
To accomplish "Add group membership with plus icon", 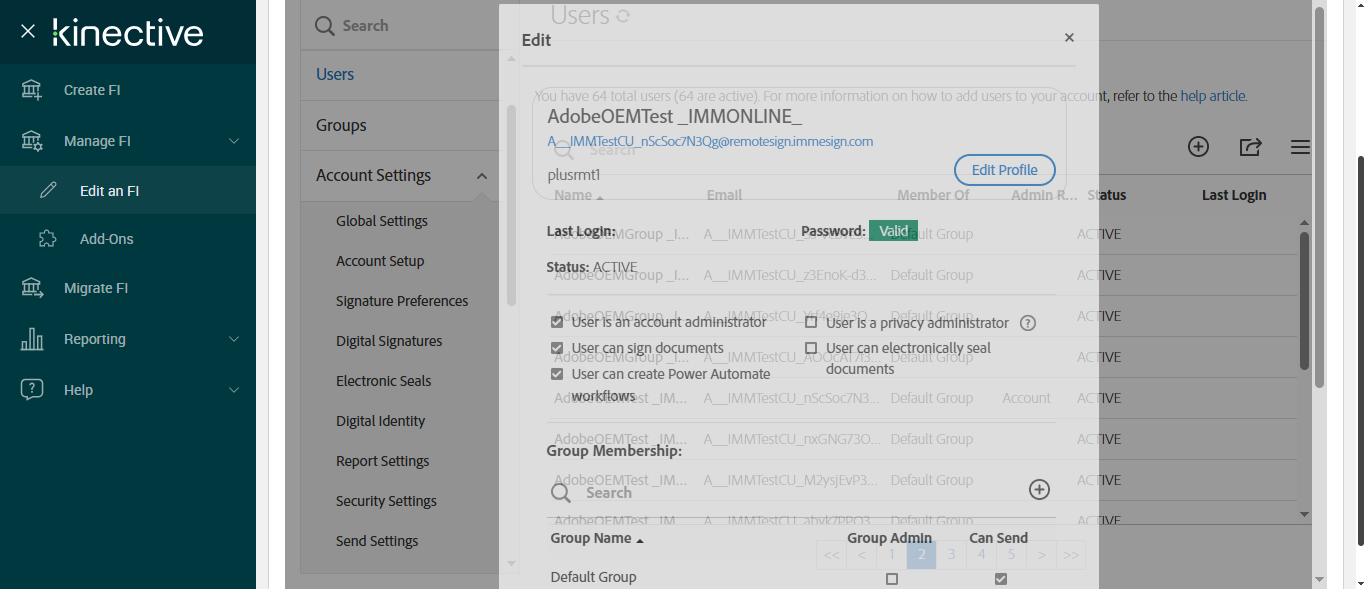I will coord(1039,489).
